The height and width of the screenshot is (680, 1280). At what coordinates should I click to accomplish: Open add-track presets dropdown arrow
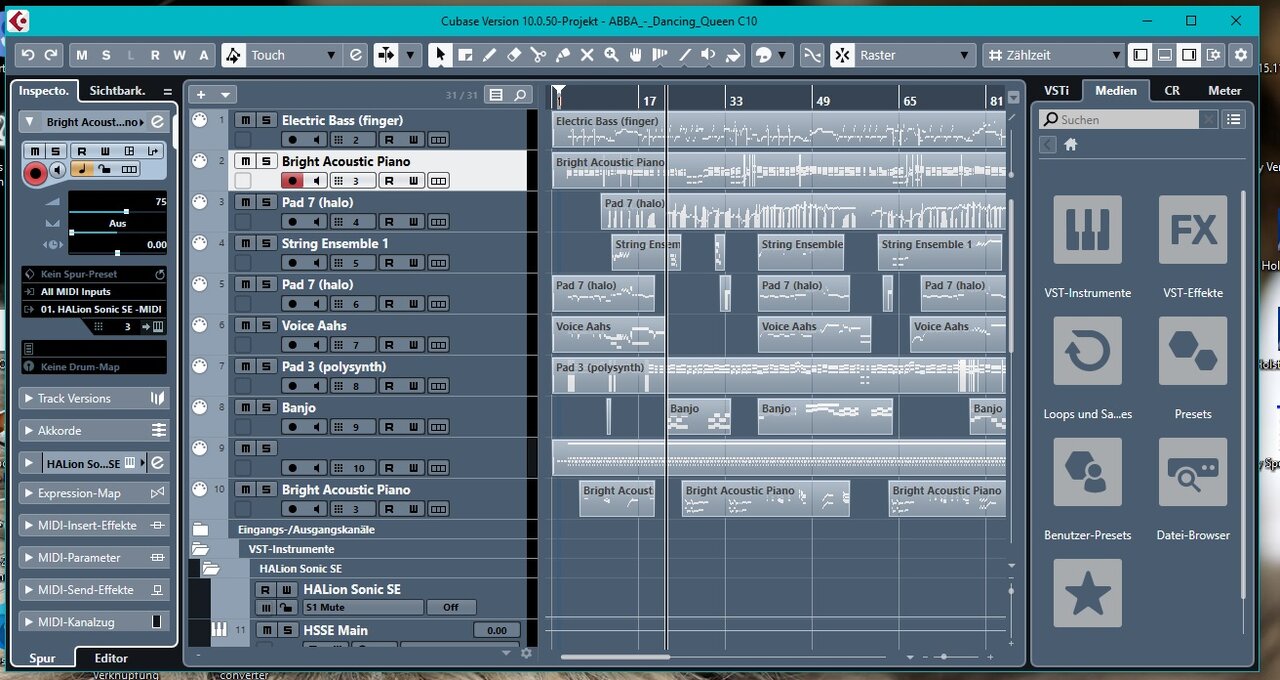point(225,95)
